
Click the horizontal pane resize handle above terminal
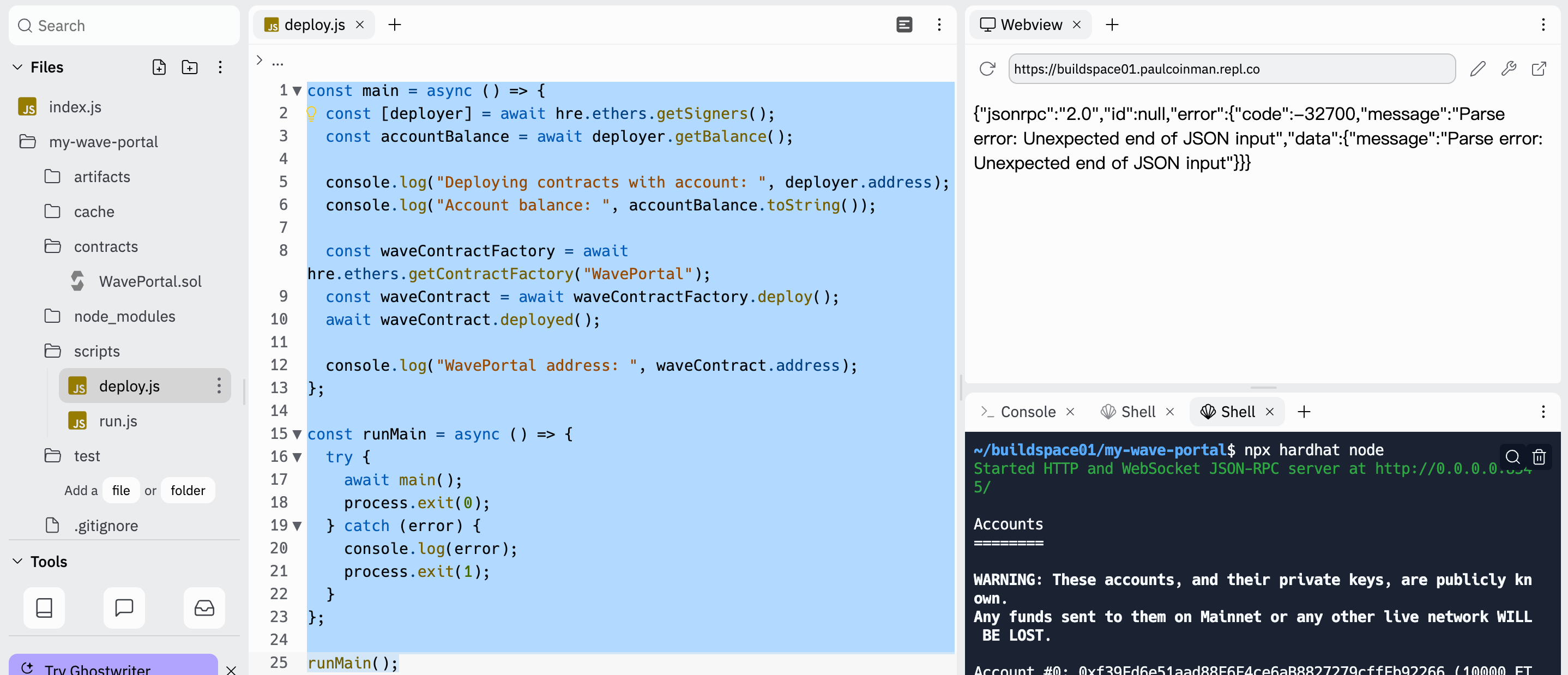pyautogui.click(x=1263, y=388)
